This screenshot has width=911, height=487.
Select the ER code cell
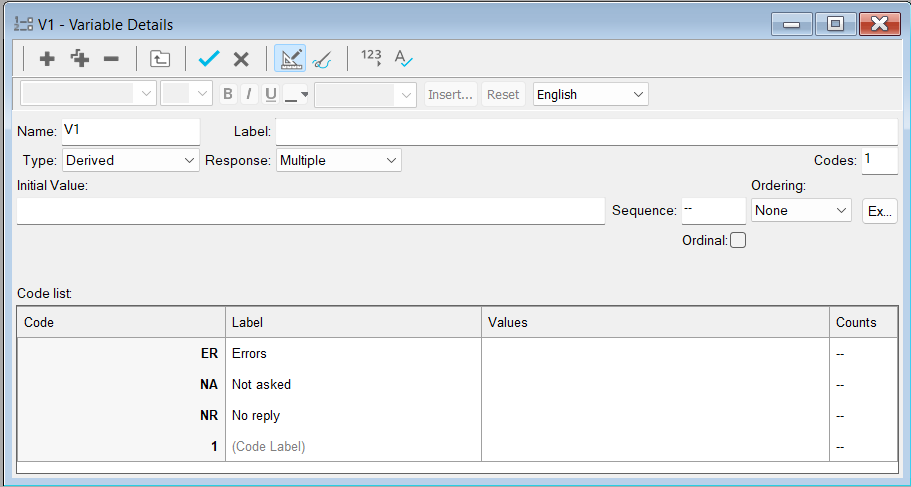pyautogui.click(x=121, y=353)
